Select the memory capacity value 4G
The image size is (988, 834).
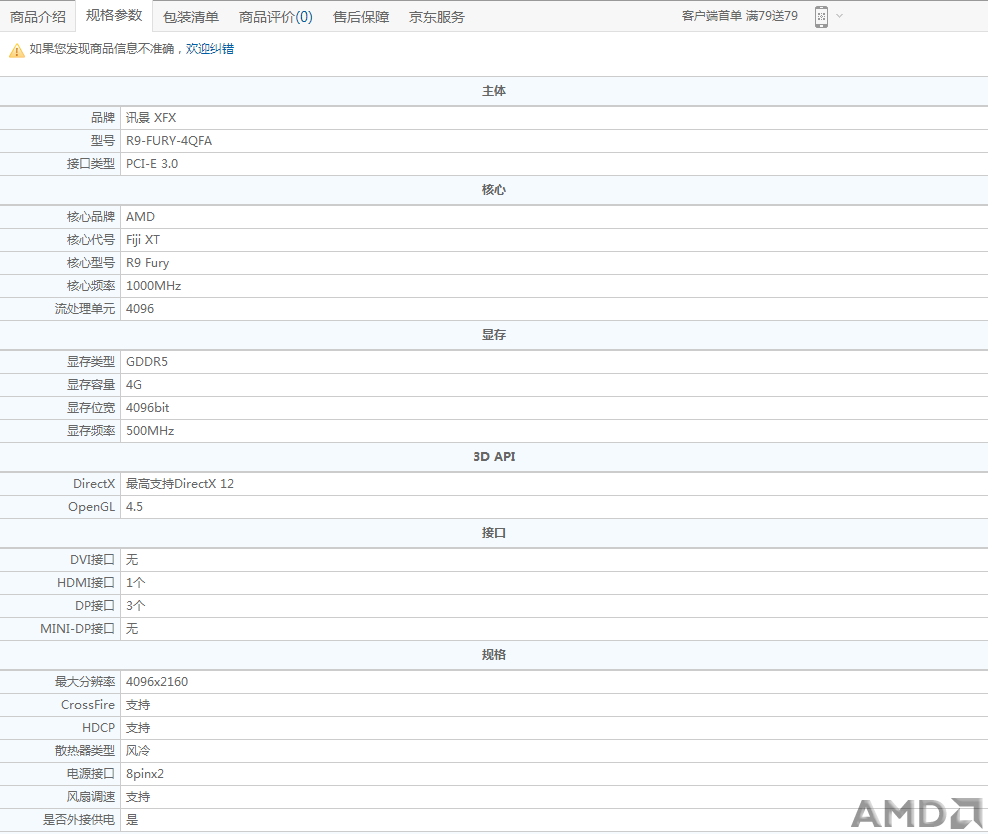(134, 385)
